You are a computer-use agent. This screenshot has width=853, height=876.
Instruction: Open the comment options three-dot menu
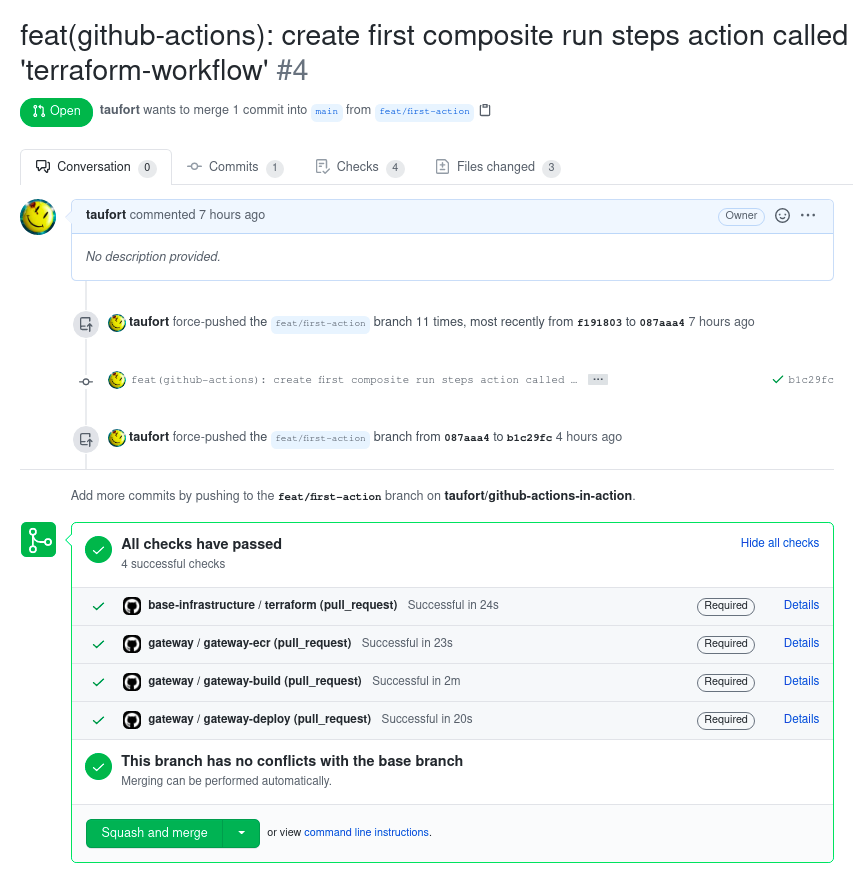pyautogui.click(x=808, y=215)
